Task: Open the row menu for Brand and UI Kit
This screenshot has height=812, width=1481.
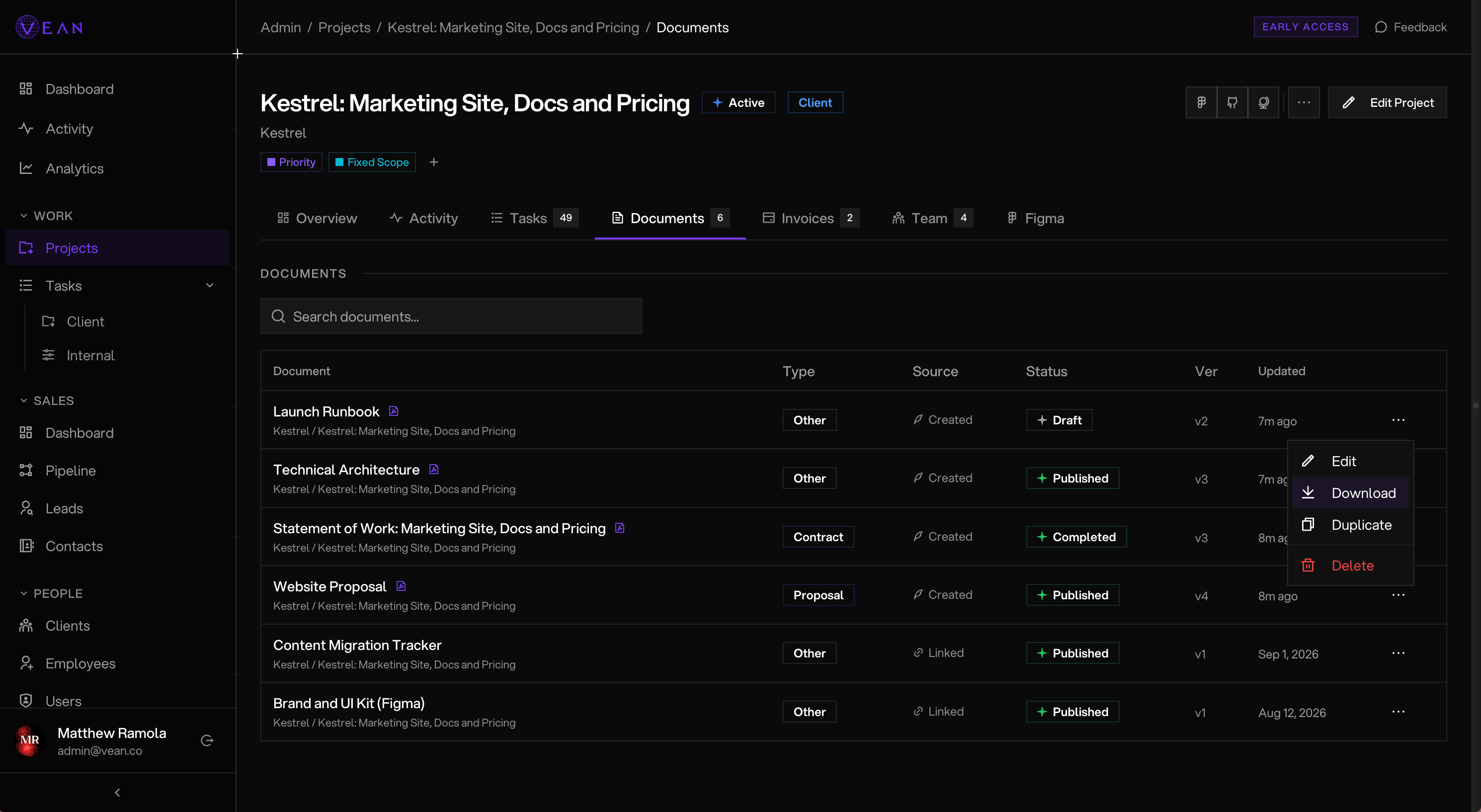Action: click(x=1398, y=711)
